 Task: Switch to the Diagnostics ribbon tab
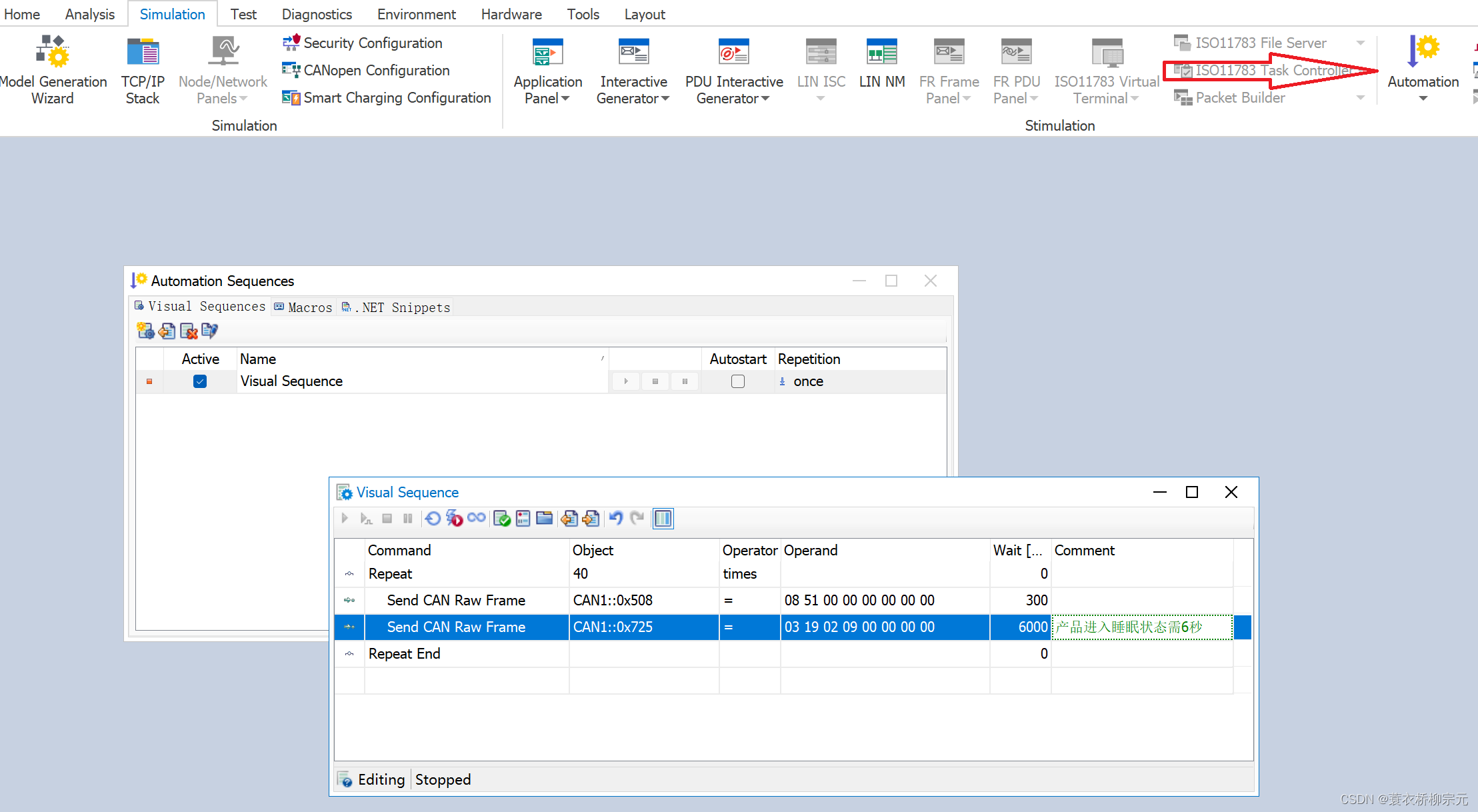pyautogui.click(x=317, y=14)
